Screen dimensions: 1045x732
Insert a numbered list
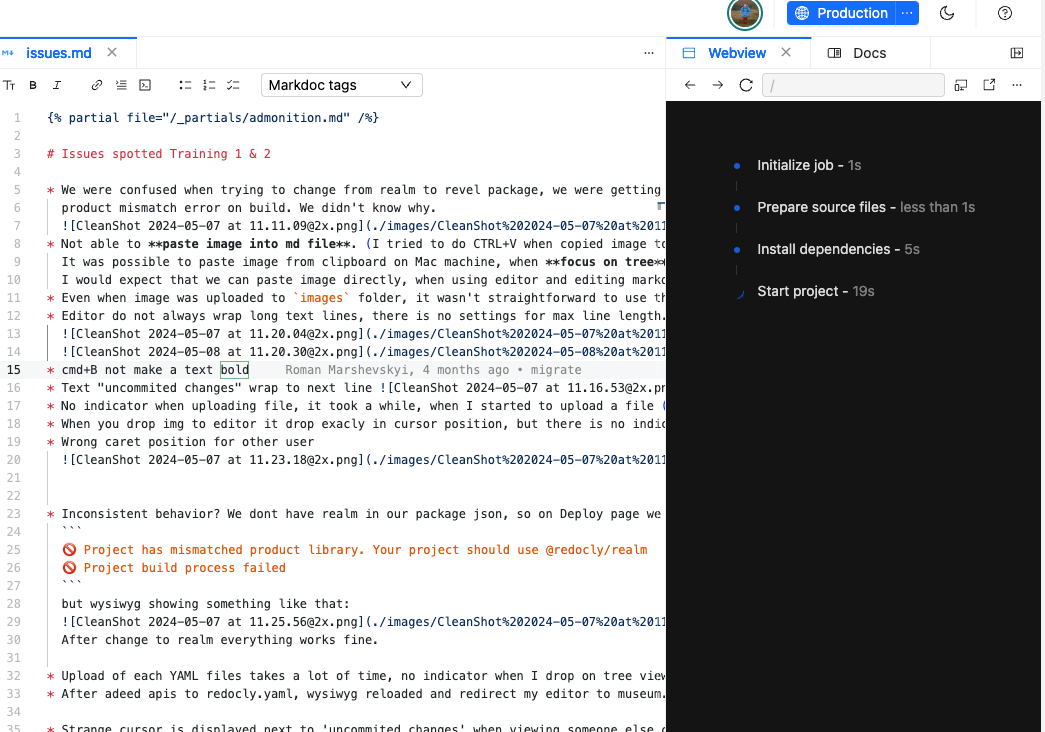(209, 85)
